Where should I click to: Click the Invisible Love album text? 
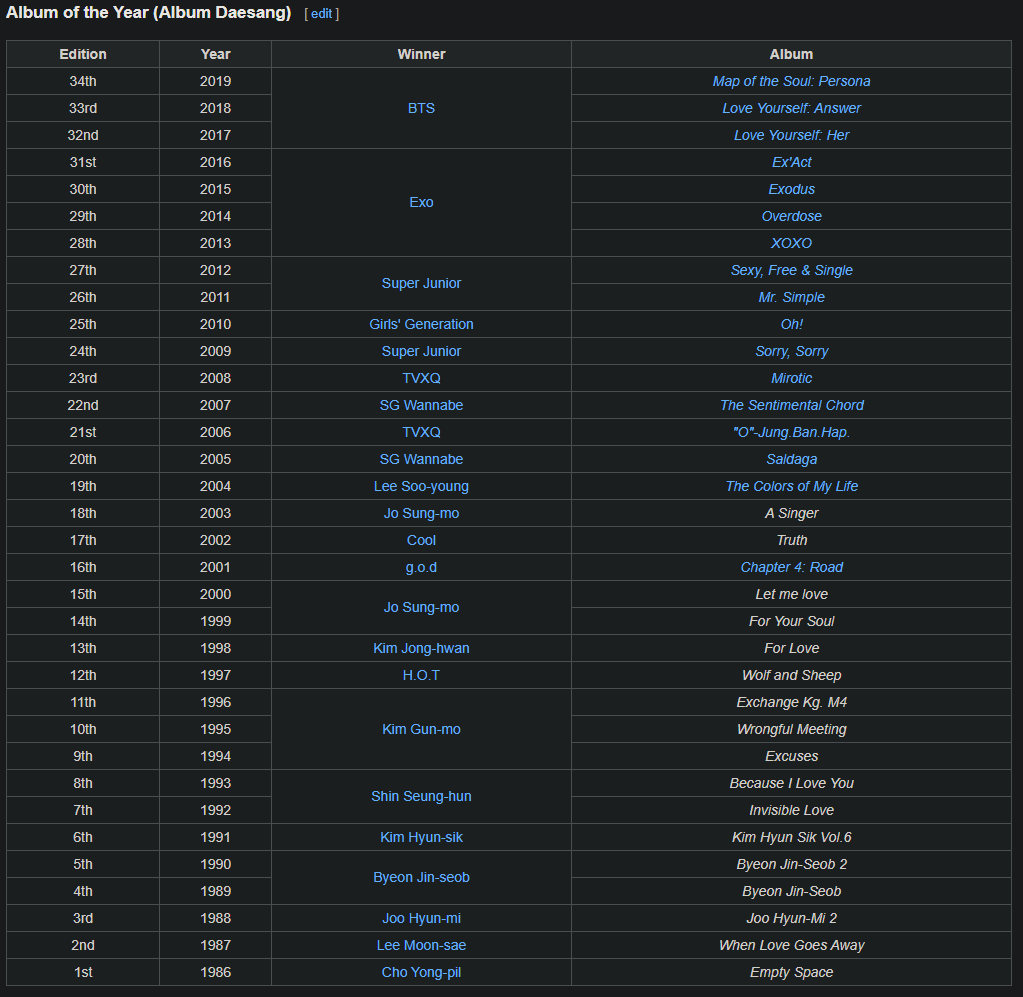(x=791, y=810)
